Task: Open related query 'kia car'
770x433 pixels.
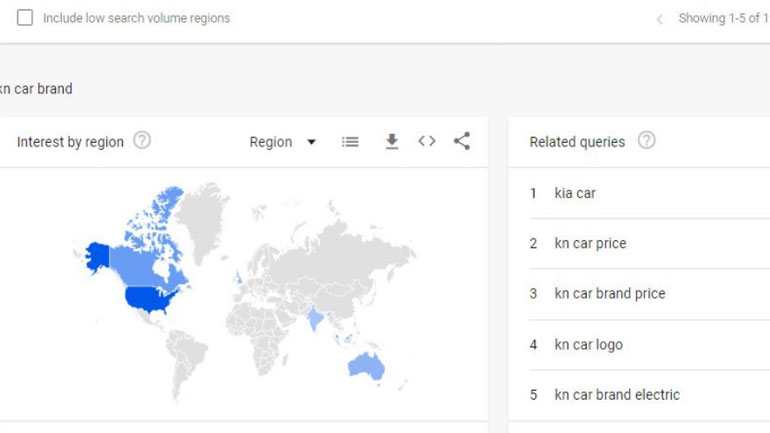Action: [x=575, y=193]
